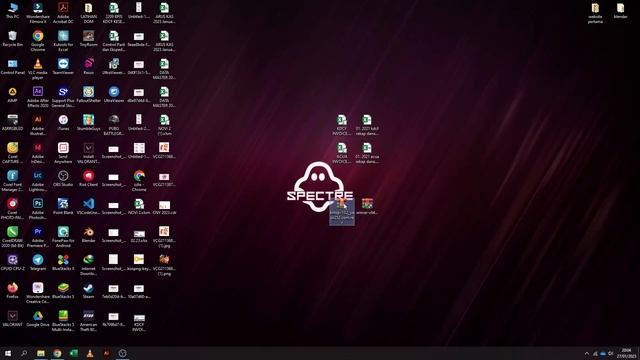Select Corel Font Manager icon
640x360 pixels.
pyautogui.click(x=13, y=180)
